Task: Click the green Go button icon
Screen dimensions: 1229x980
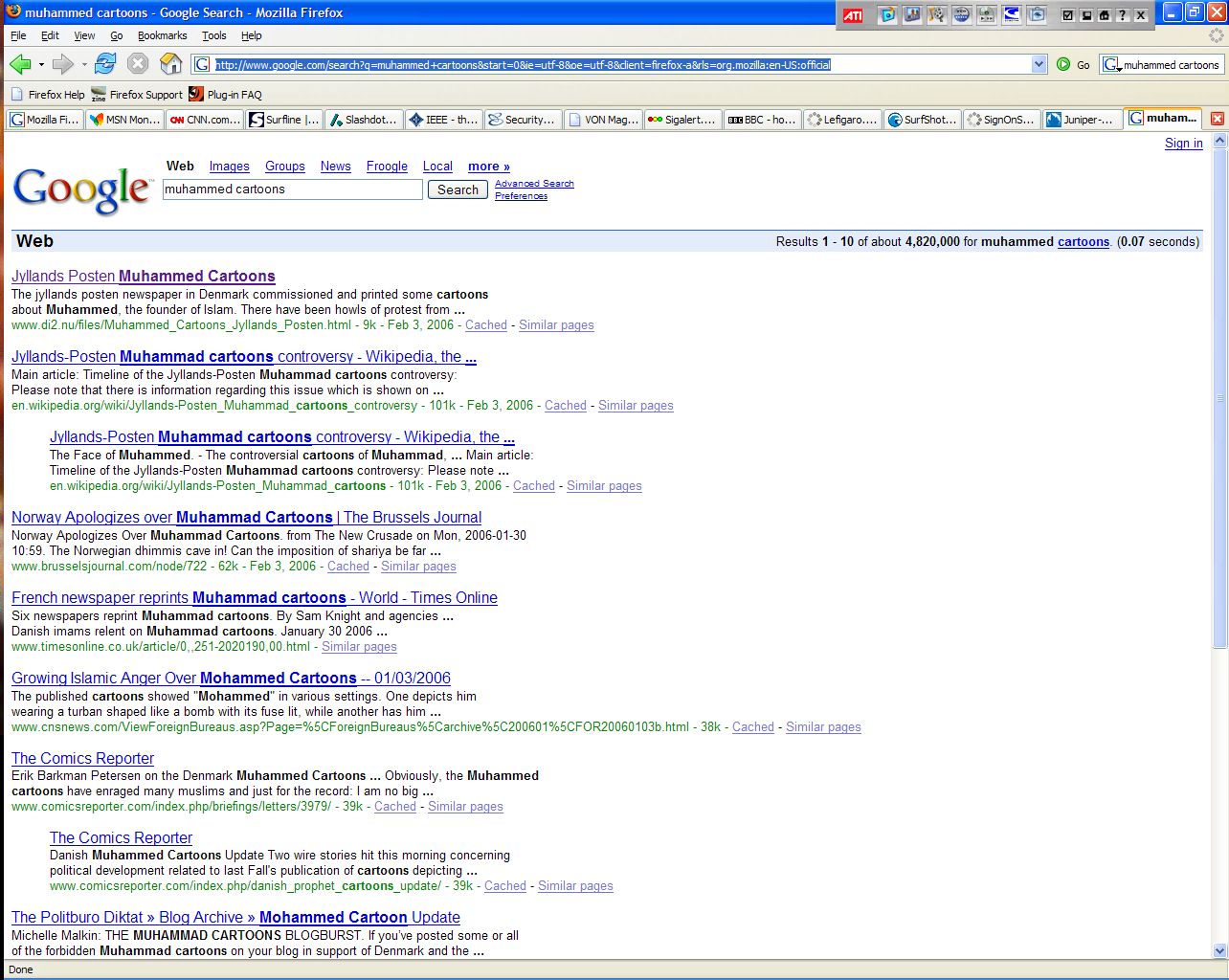Action: [x=1063, y=64]
